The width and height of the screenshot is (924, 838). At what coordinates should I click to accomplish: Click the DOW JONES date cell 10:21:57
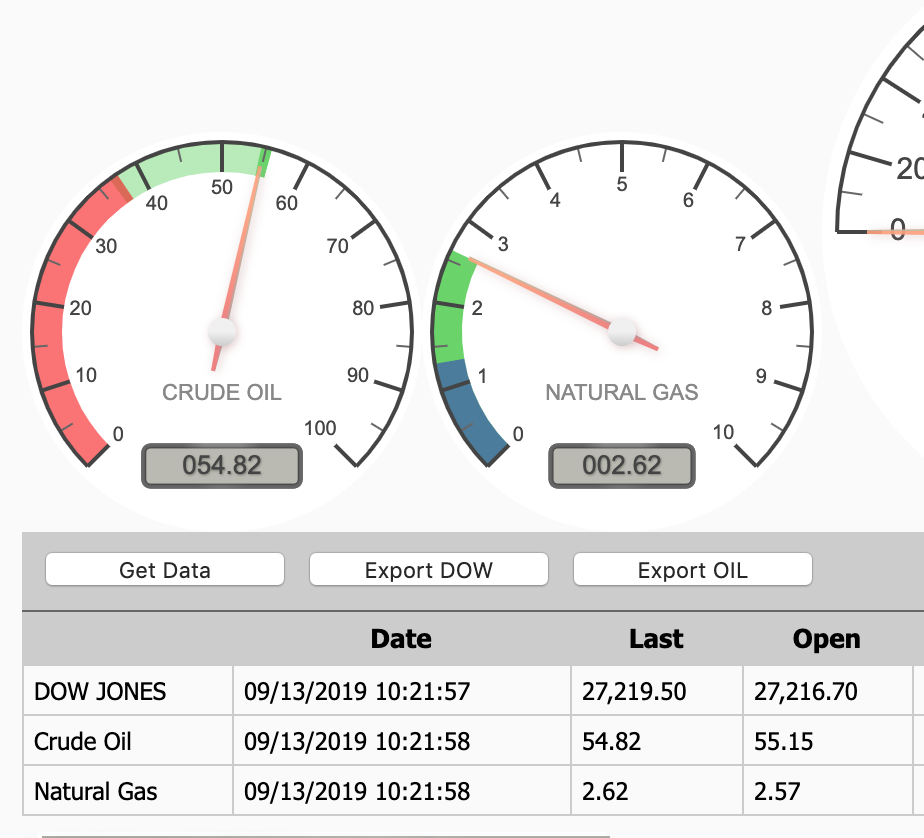pos(357,691)
